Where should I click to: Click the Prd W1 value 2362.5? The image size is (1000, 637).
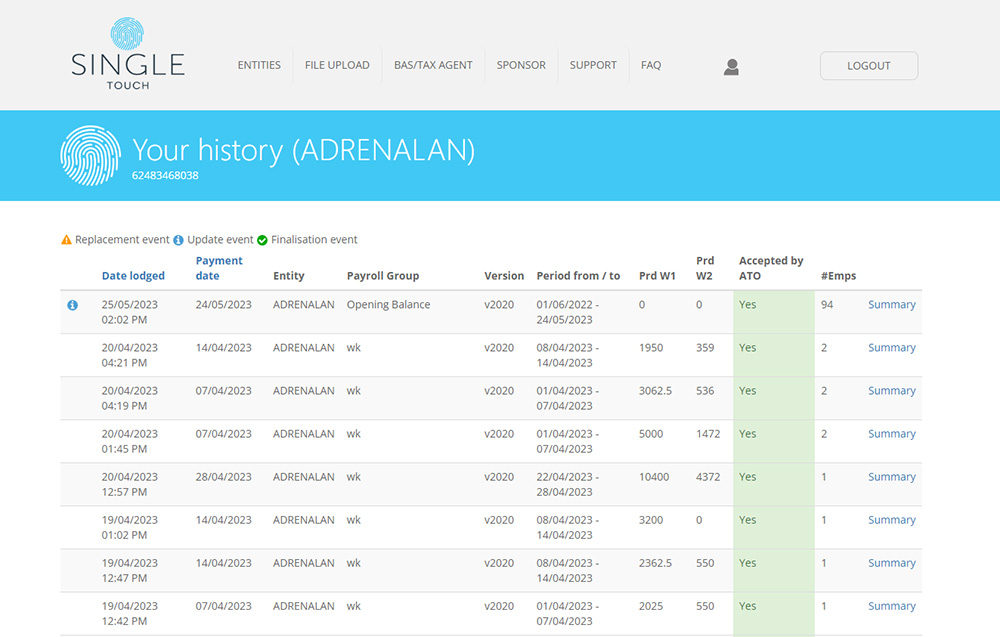click(x=655, y=563)
